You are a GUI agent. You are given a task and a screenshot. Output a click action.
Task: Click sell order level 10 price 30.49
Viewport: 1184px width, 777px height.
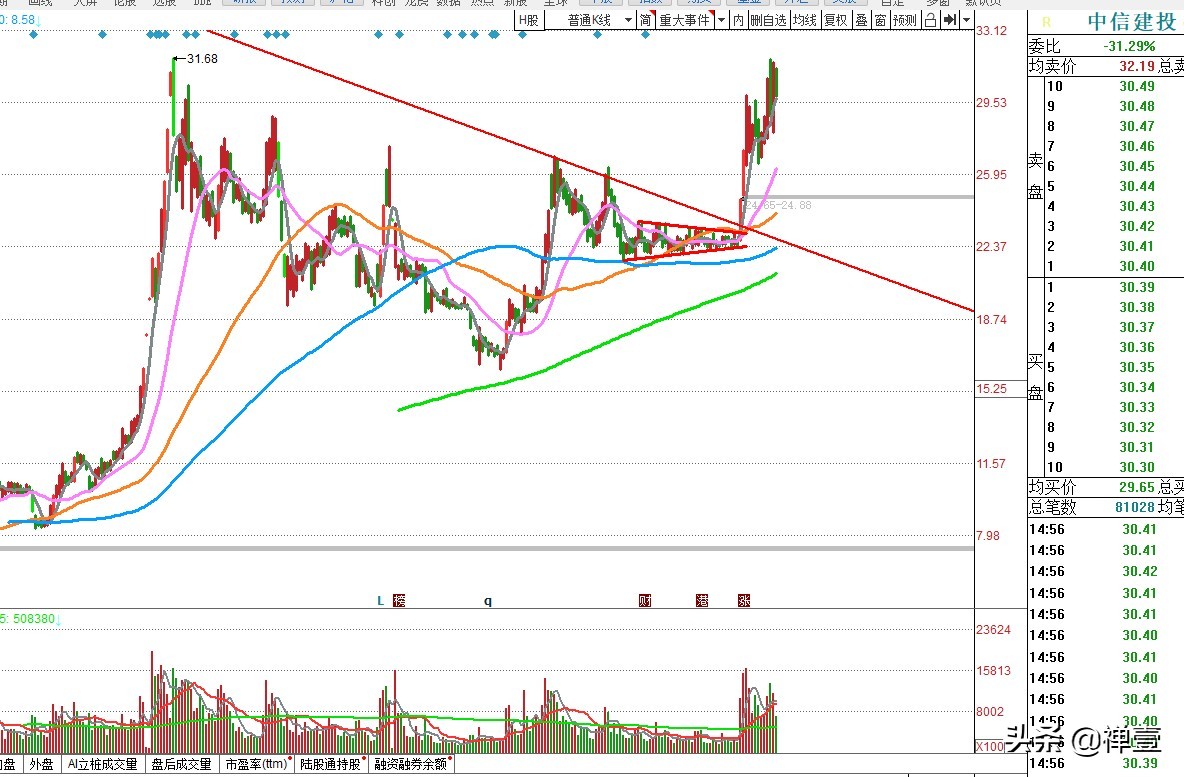pyautogui.click(x=1136, y=86)
